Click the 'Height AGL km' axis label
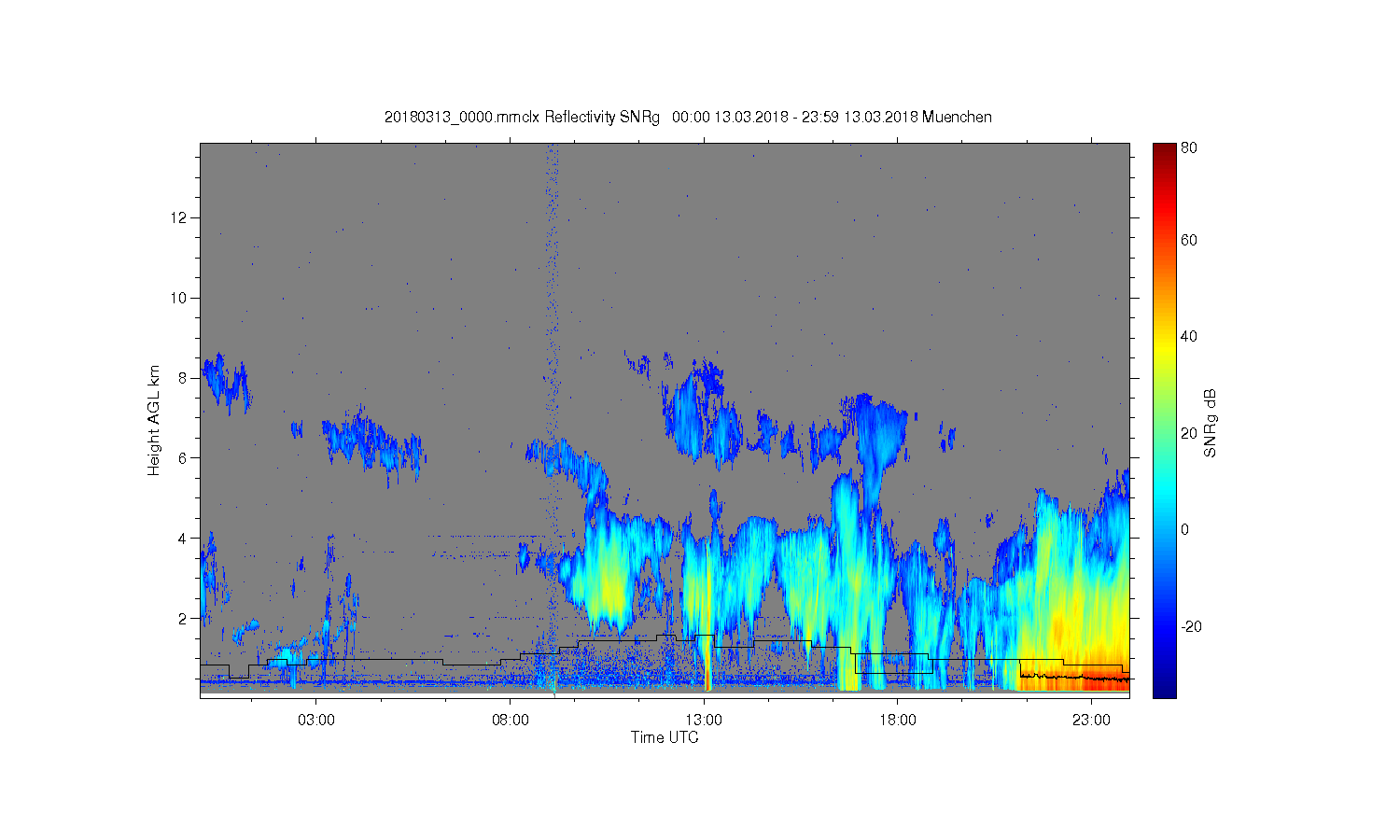The width and height of the screenshot is (1400, 840). click(153, 420)
